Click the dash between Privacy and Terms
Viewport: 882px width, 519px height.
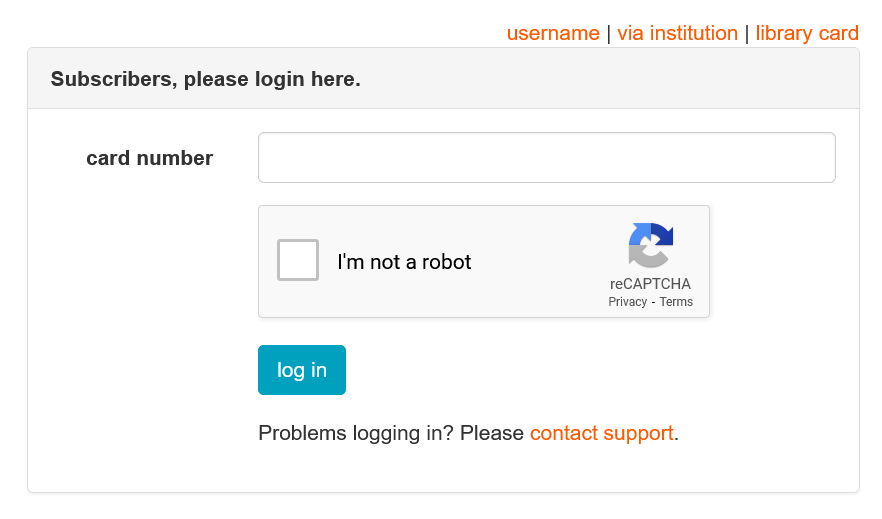(653, 303)
